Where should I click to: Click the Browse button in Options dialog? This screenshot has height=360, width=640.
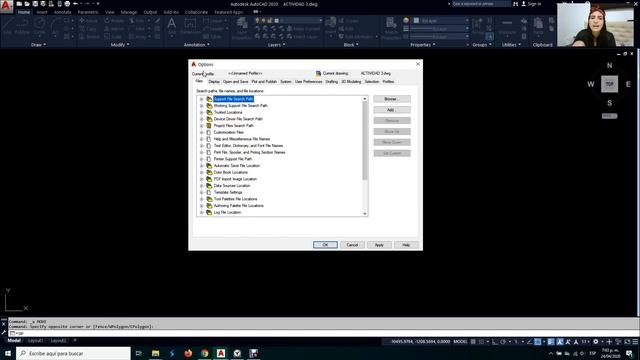[392, 99]
